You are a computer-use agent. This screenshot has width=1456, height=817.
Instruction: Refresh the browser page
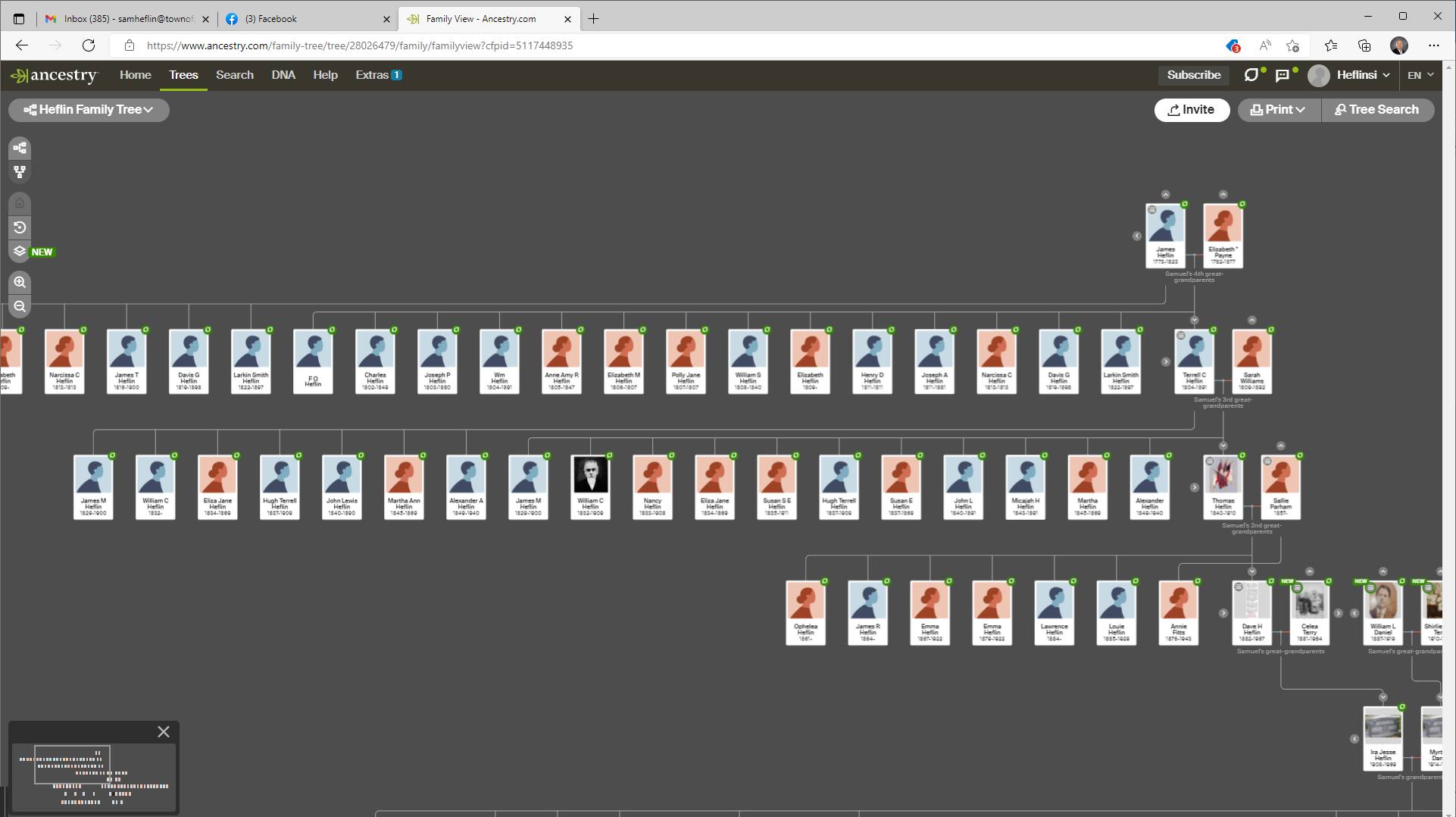click(89, 45)
